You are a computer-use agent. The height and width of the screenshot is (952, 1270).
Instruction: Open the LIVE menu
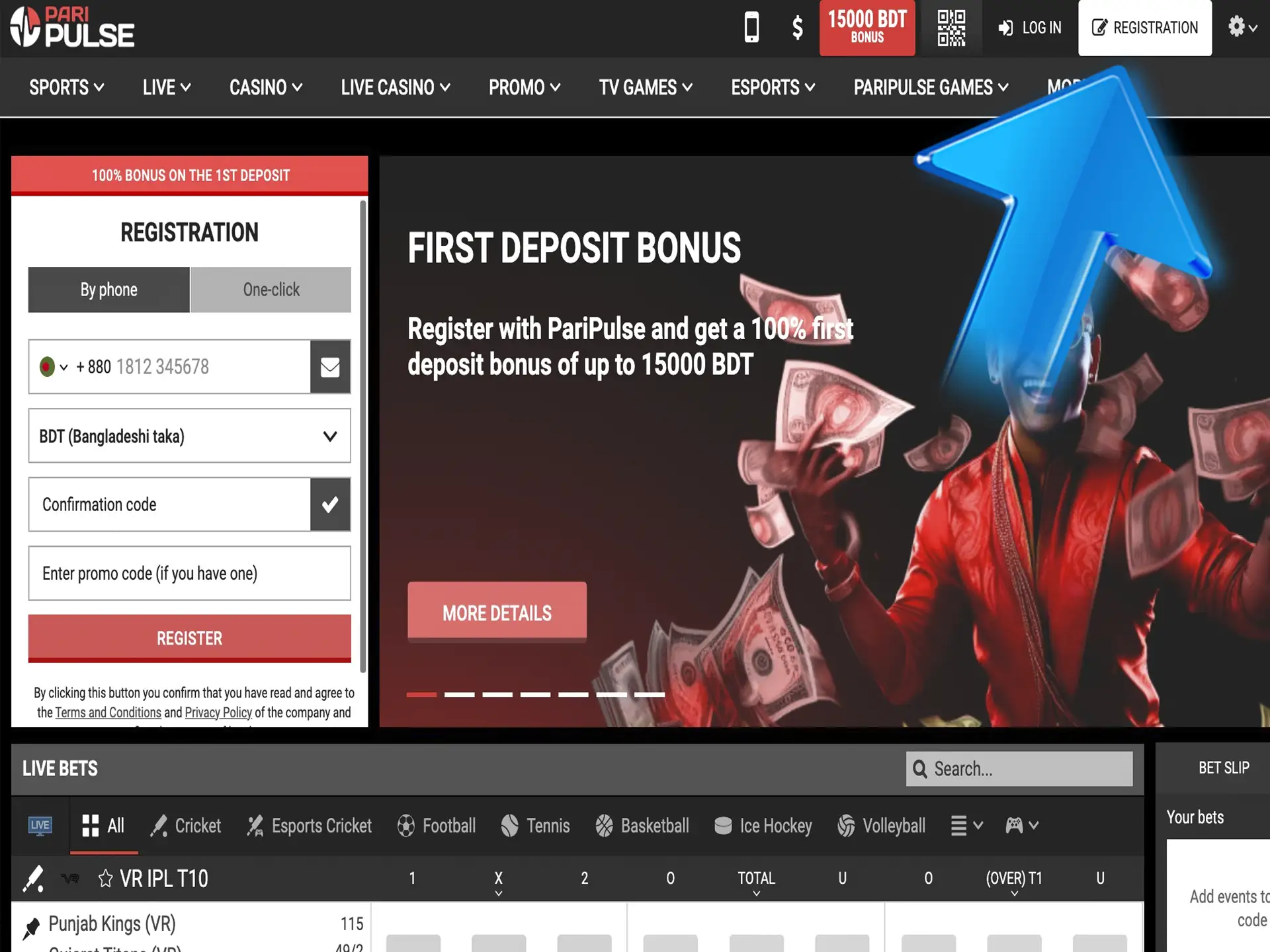pyautogui.click(x=167, y=87)
